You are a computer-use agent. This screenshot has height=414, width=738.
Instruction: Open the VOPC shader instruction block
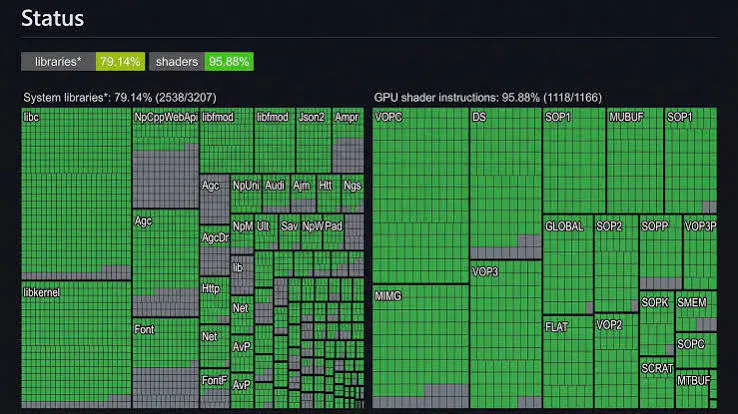(x=421, y=196)
